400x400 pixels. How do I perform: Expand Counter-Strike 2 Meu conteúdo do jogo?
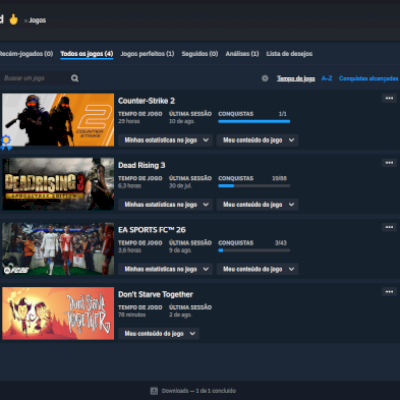(x=257, y=140)
